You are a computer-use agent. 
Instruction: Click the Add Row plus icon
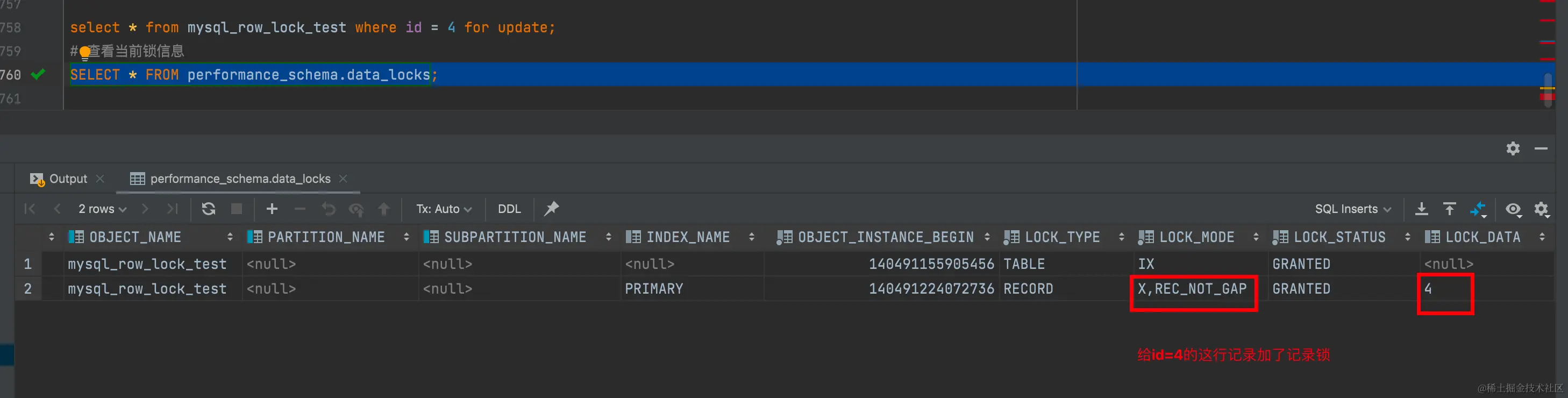click(x=272, y=209)
